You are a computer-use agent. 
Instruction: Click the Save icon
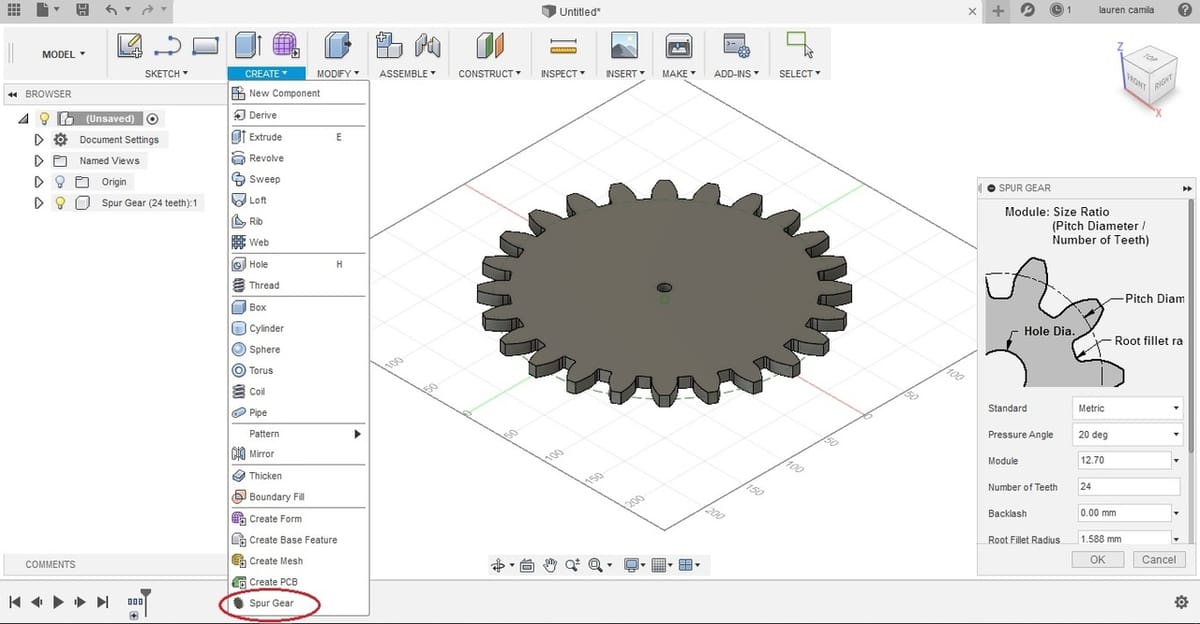pyautogui.click(x=82, y=10)
